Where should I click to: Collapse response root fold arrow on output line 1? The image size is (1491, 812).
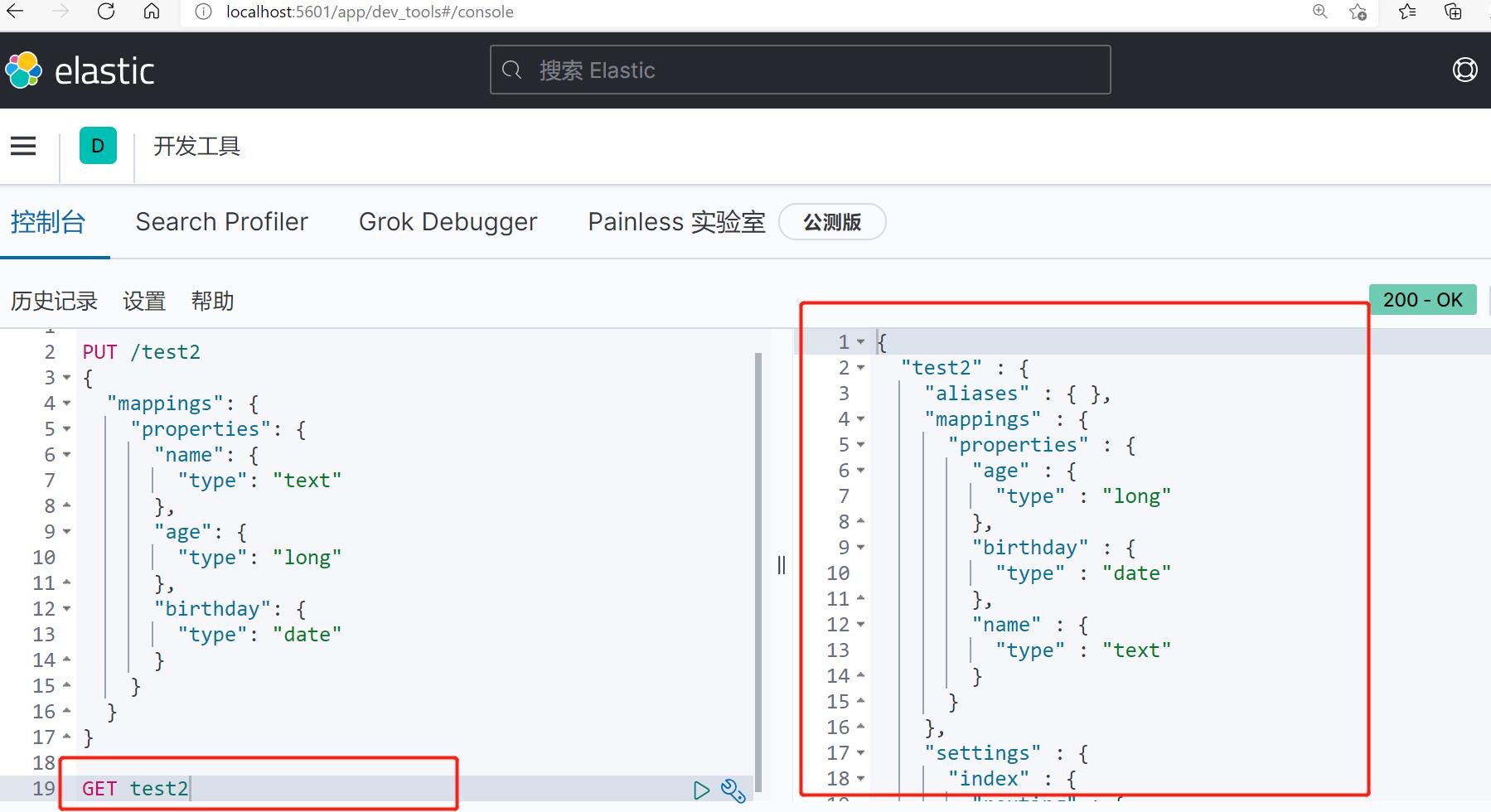[860, 342]
